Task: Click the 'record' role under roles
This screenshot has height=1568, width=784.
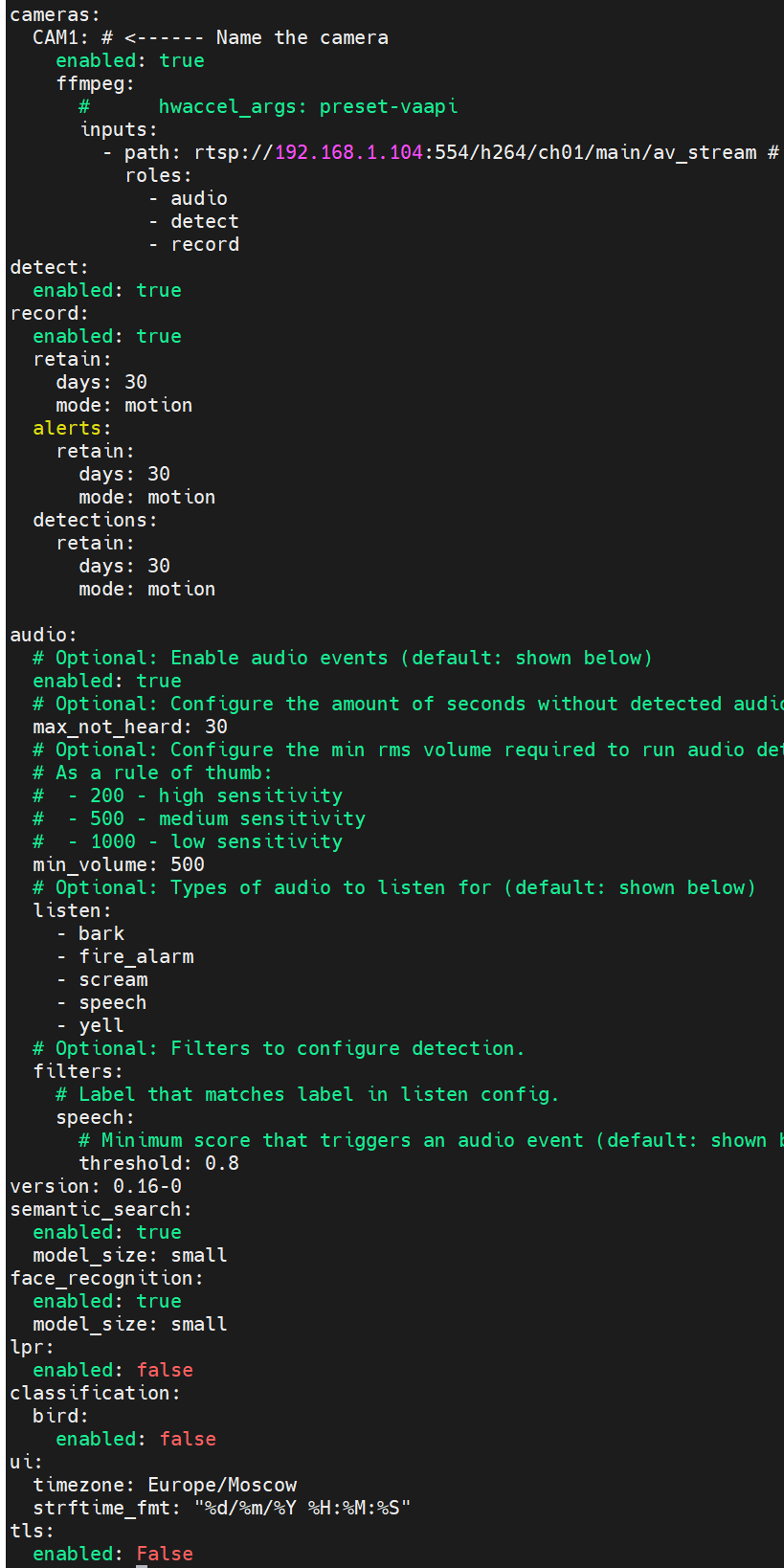Action: click(205, 244)
